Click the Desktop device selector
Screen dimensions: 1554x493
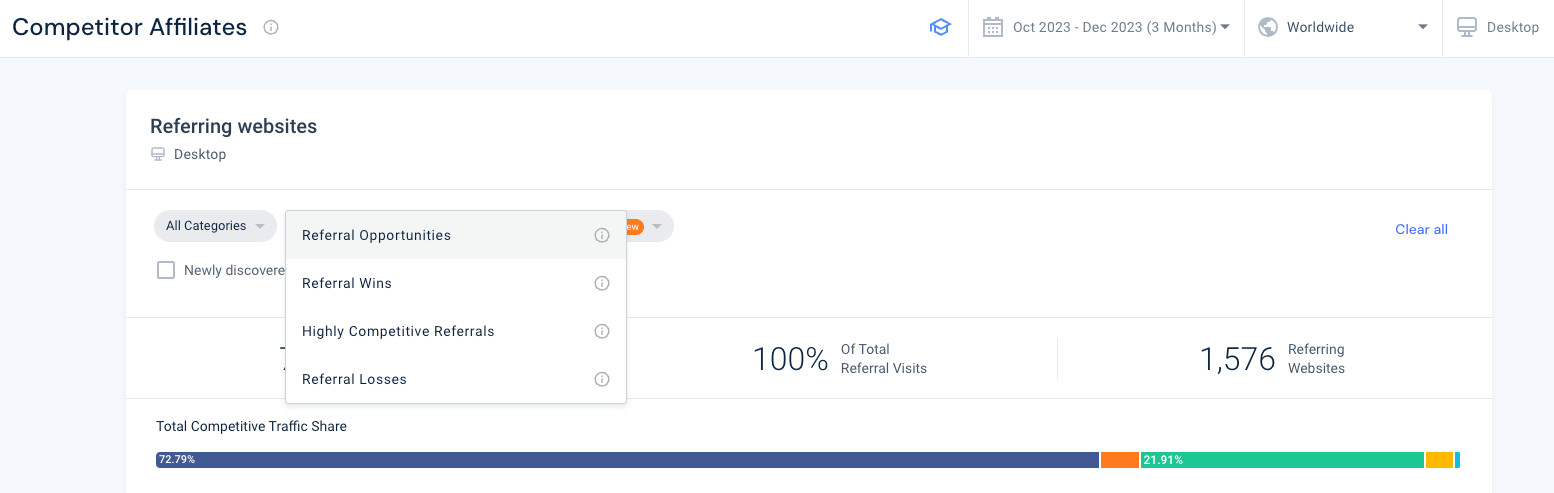tap(1498, 28)
